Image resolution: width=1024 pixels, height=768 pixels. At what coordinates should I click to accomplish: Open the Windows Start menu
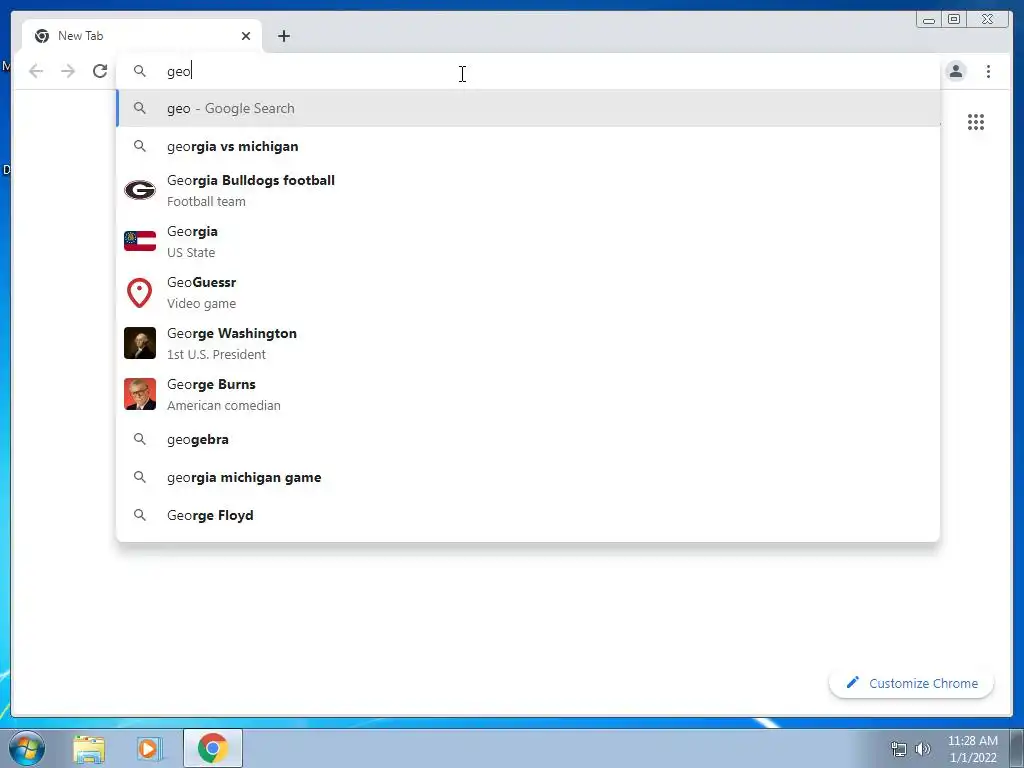pyautogui.click(x=27, y=748)
